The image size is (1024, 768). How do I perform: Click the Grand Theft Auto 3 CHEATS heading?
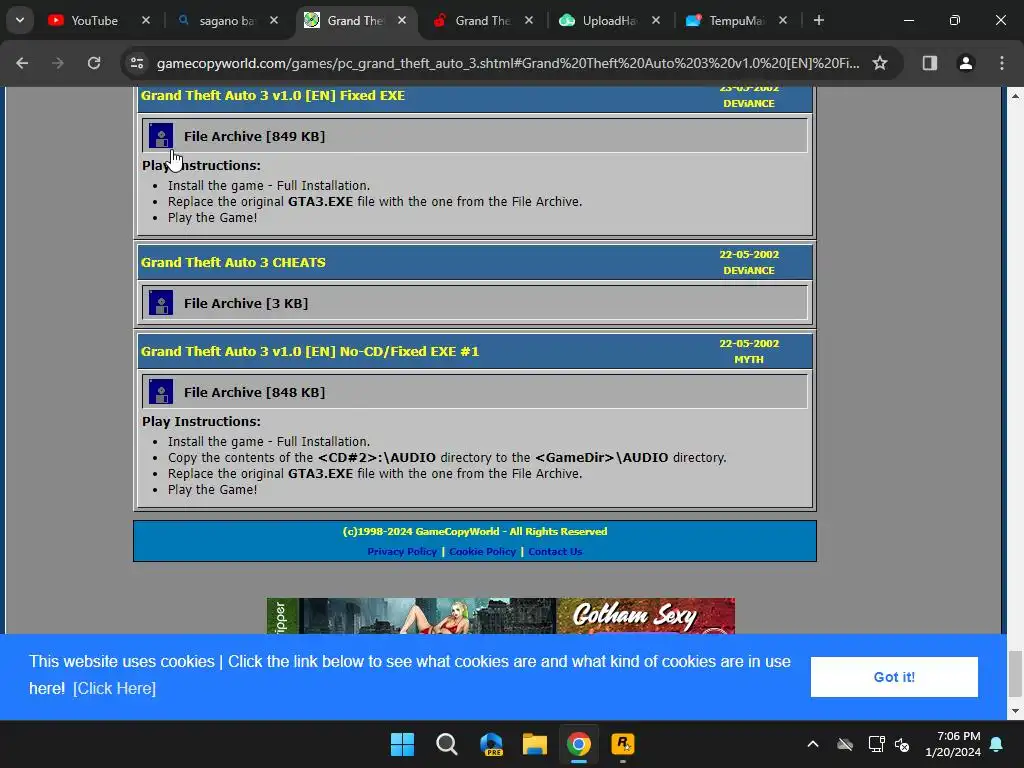tap(233, 262)
